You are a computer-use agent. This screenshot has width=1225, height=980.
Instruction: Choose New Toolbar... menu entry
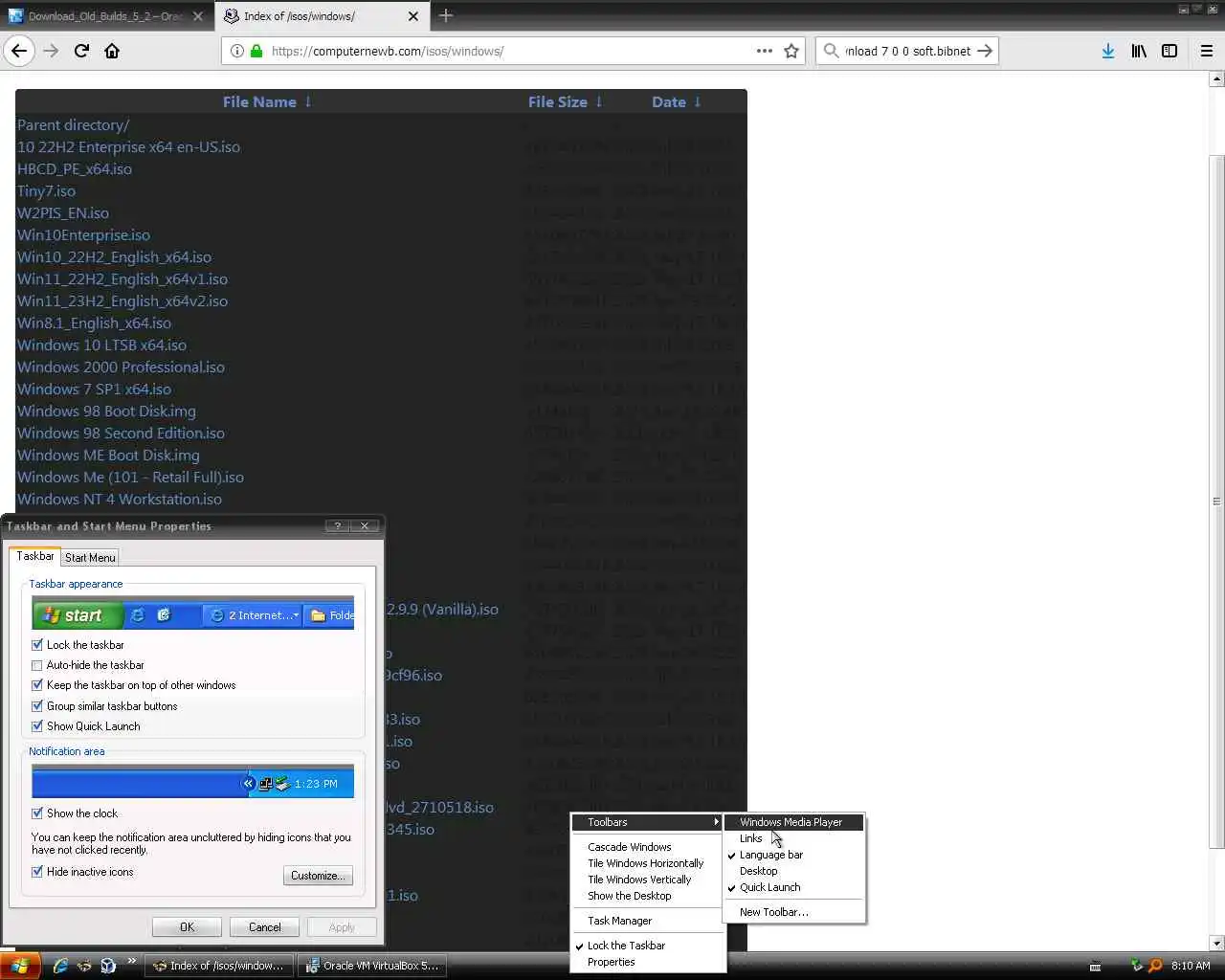(794, 912)
